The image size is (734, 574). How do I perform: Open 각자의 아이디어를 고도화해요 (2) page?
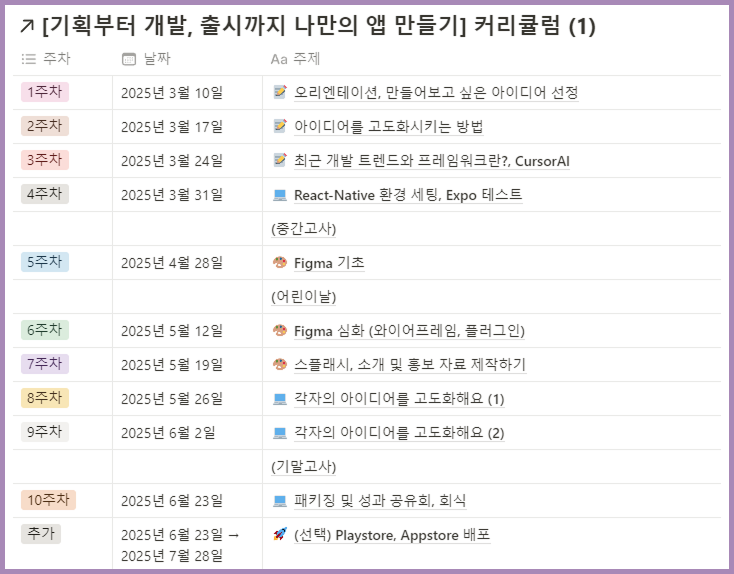pos(399,433)
